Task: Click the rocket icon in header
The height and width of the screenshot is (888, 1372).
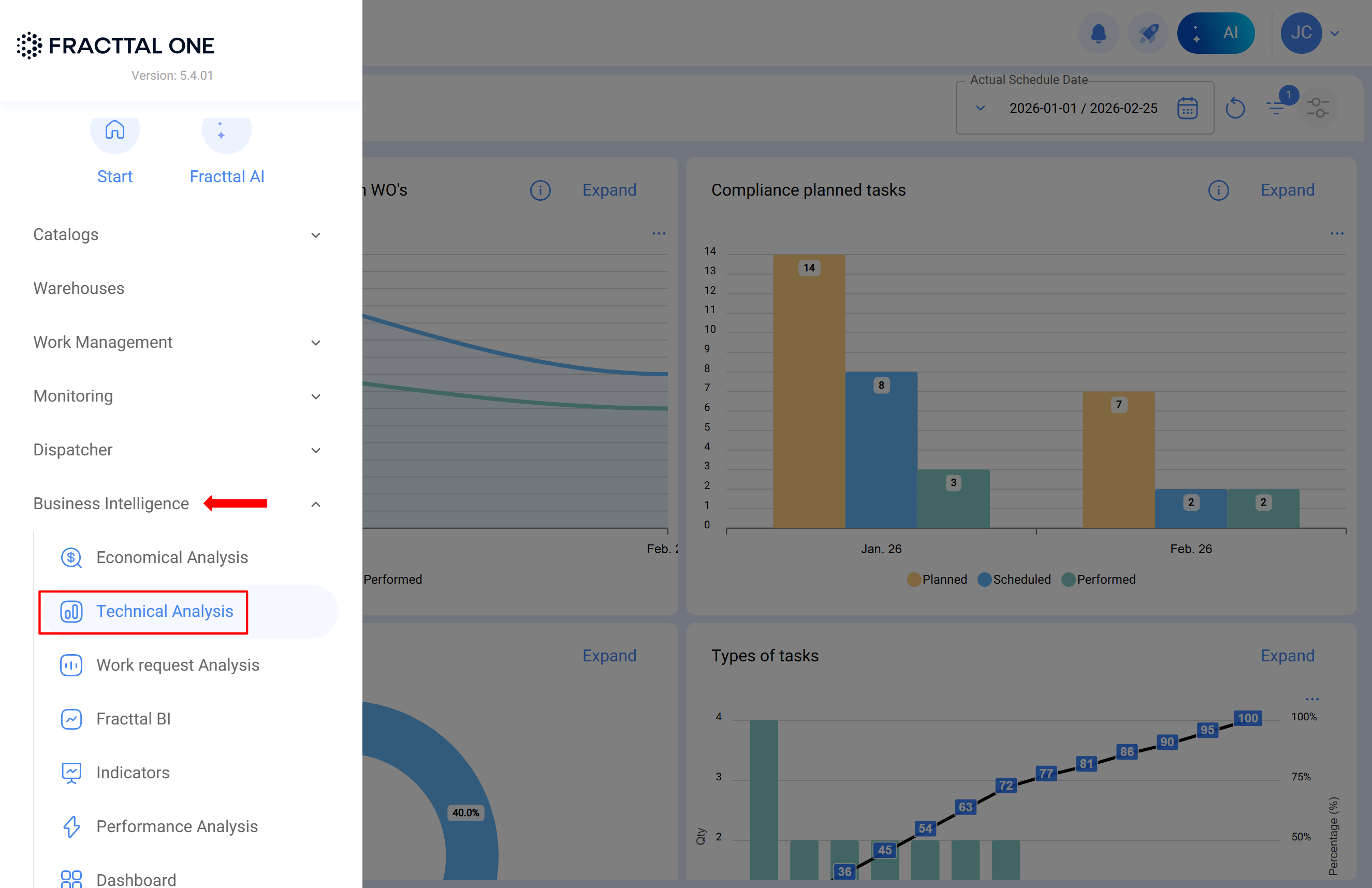Action: (1148, 34)
